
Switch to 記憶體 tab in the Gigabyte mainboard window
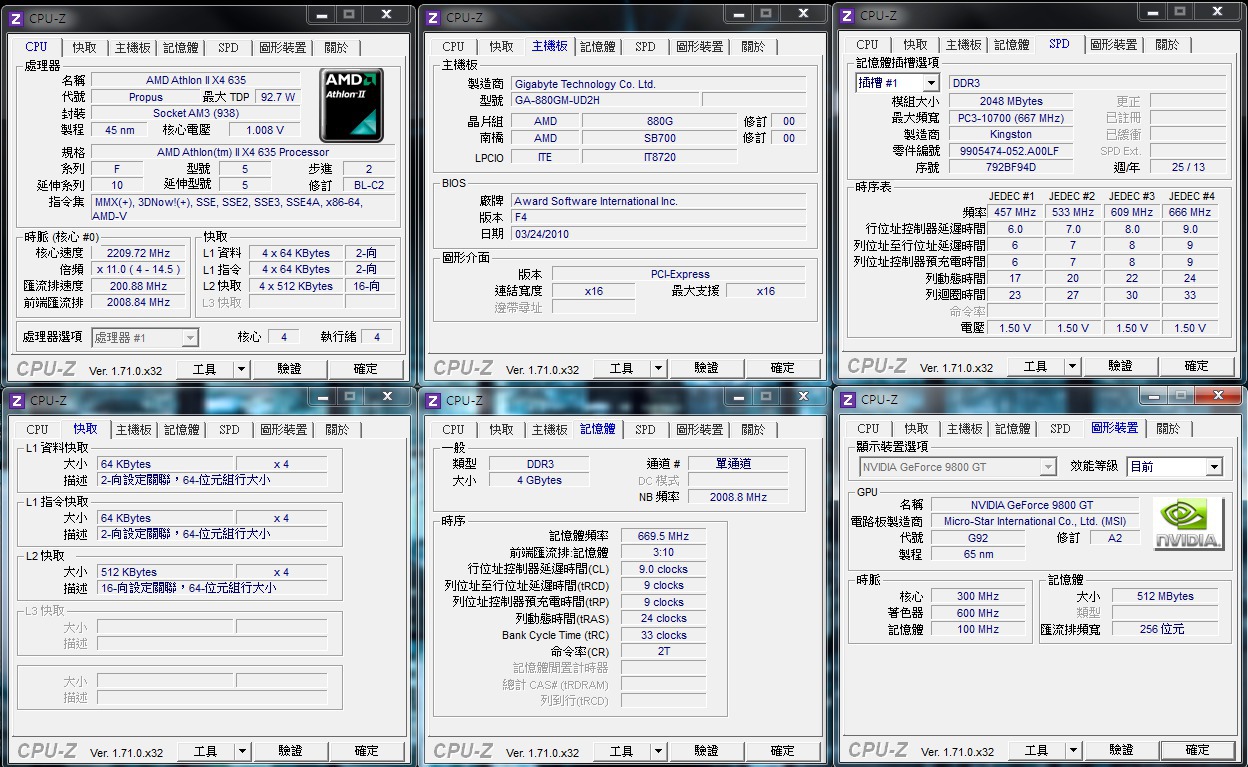click(597, 47)
